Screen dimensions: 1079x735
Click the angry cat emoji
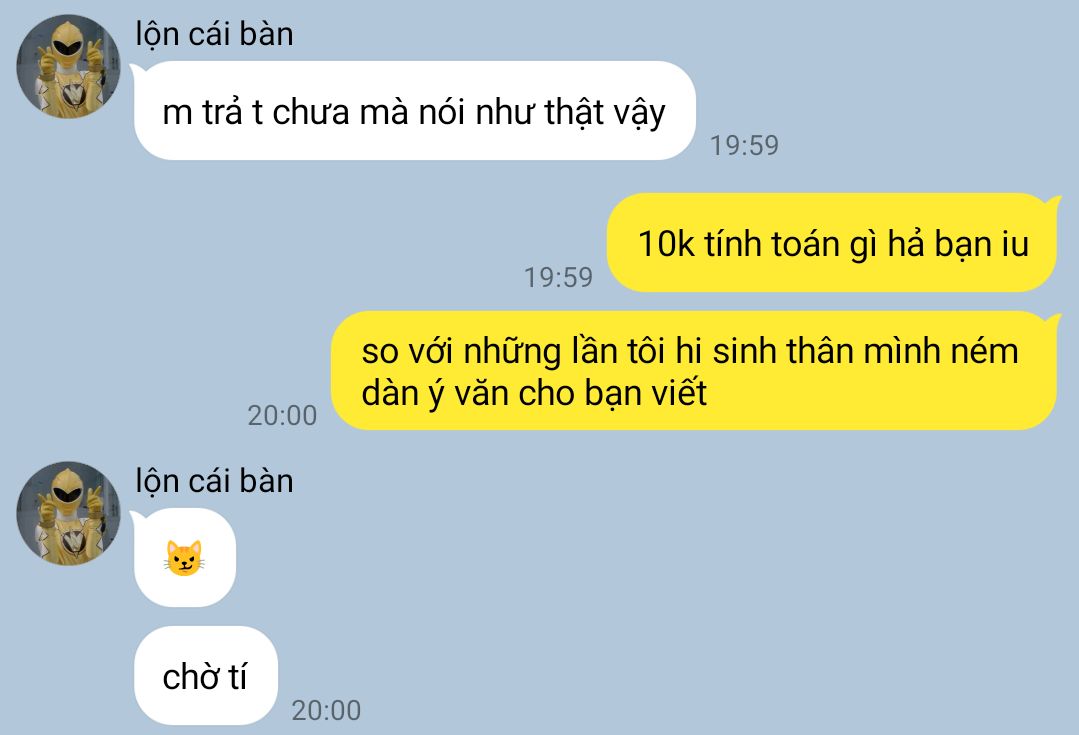(x=184, y=557)
